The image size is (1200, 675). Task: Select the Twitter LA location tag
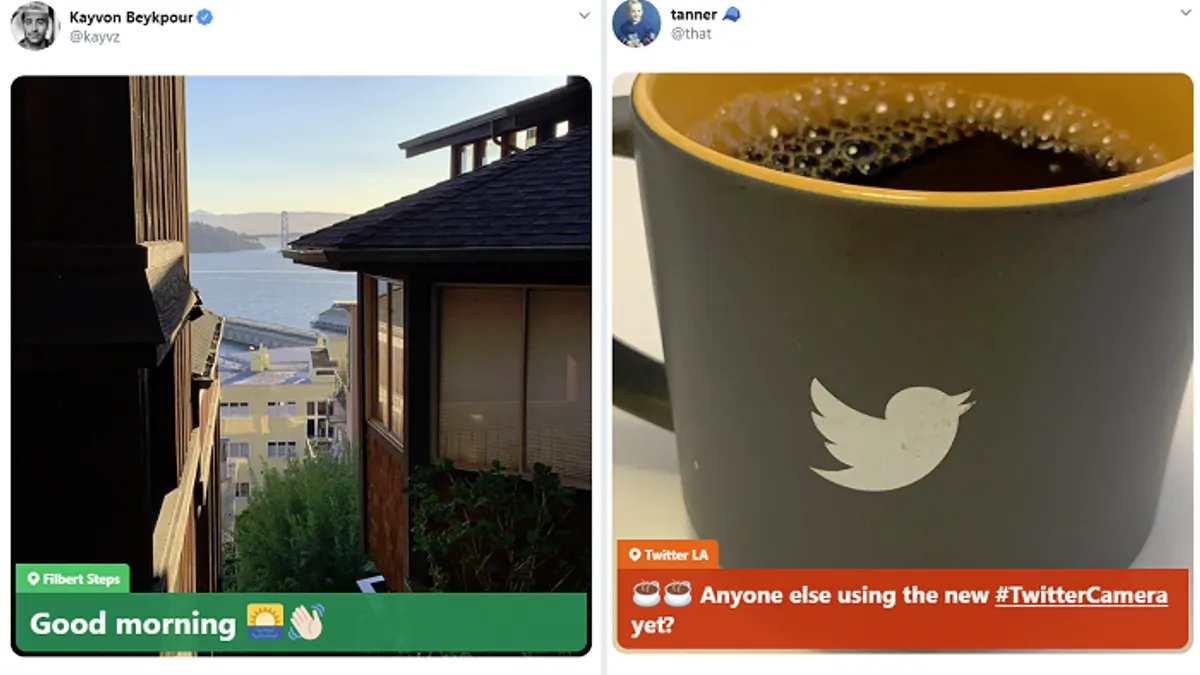pyautogui.click(x=667, y=555)
